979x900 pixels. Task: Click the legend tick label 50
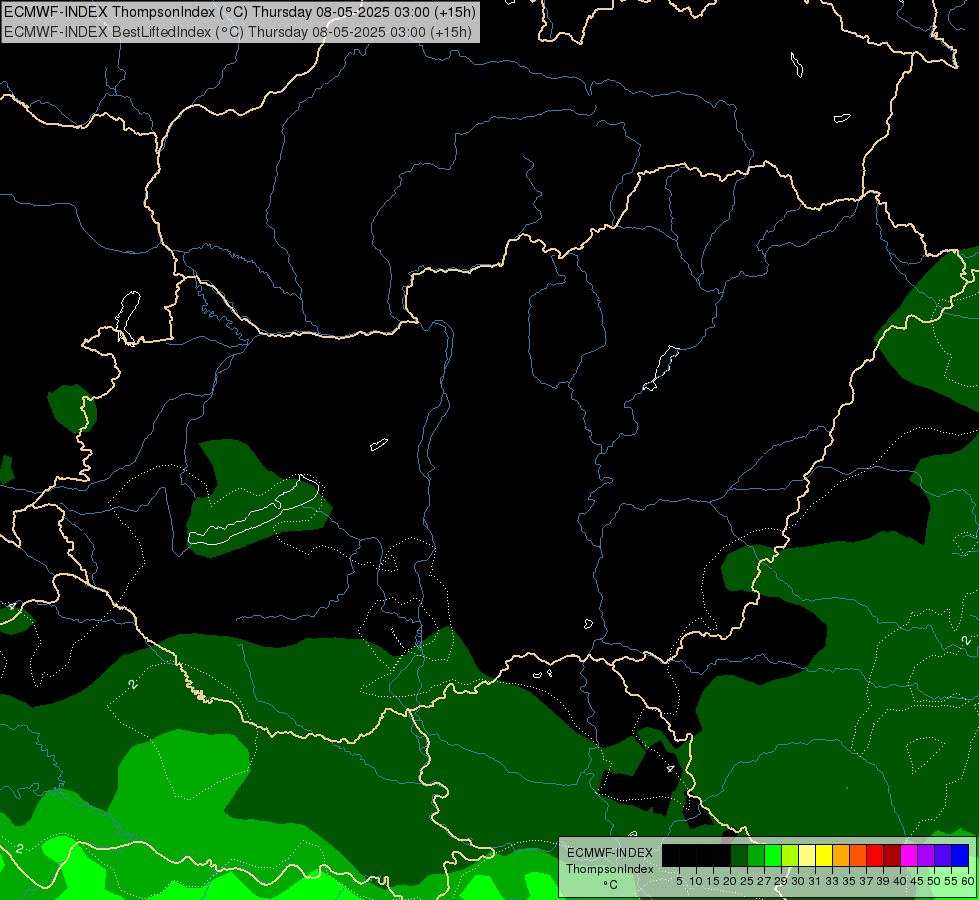coord(934,881)
